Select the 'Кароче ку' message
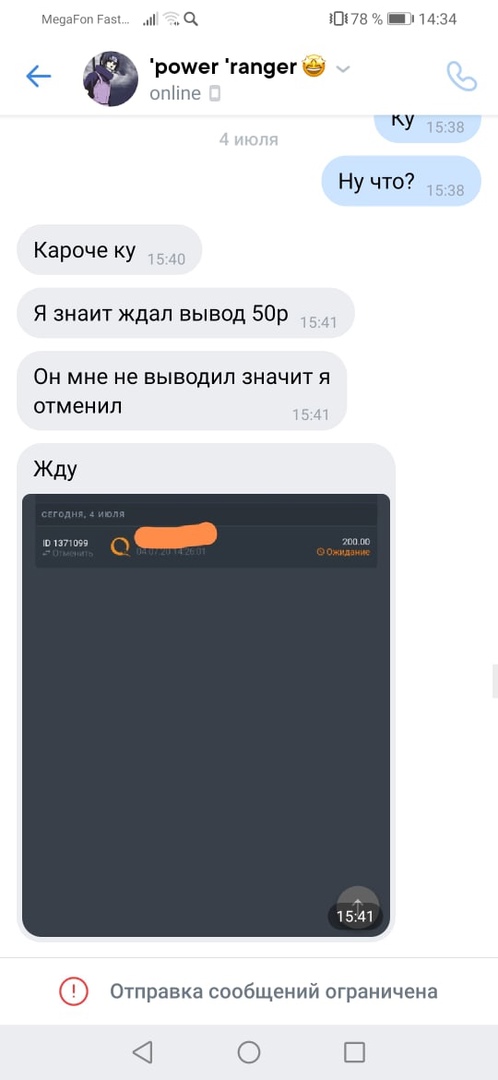498x1080 pixels. [110, 250]
